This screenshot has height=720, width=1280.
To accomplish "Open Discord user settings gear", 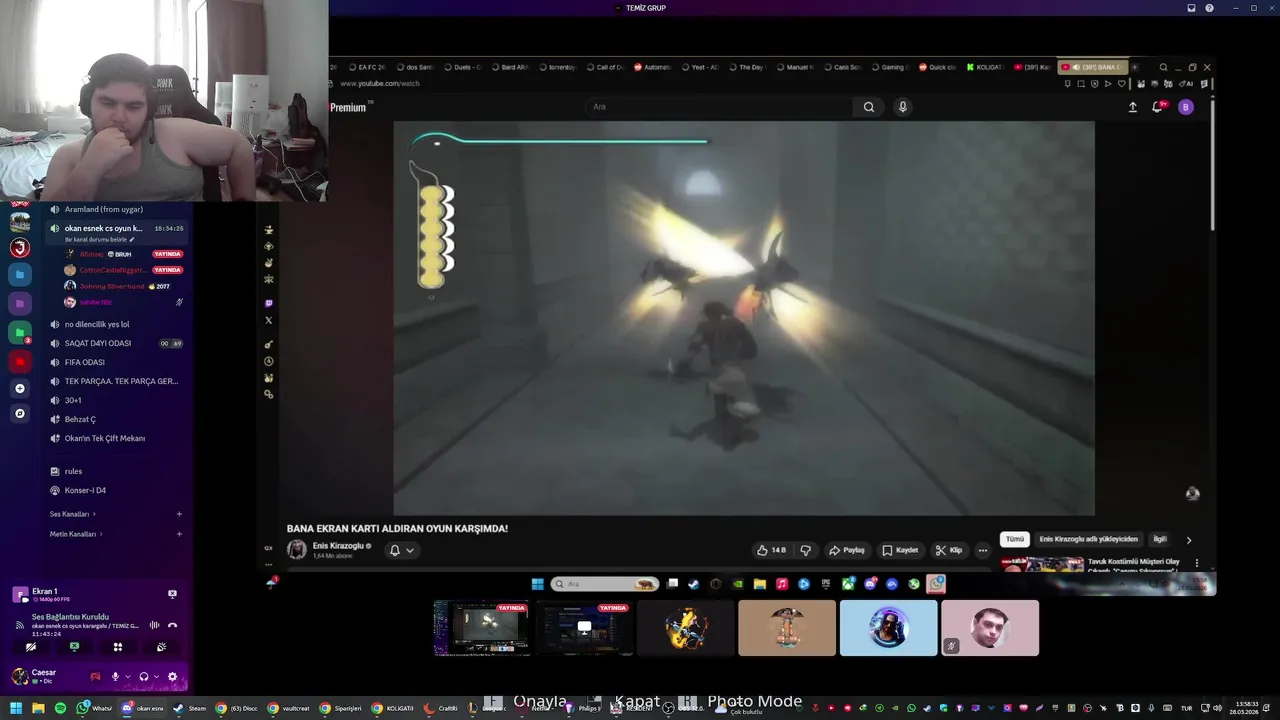I will [172, 677].
